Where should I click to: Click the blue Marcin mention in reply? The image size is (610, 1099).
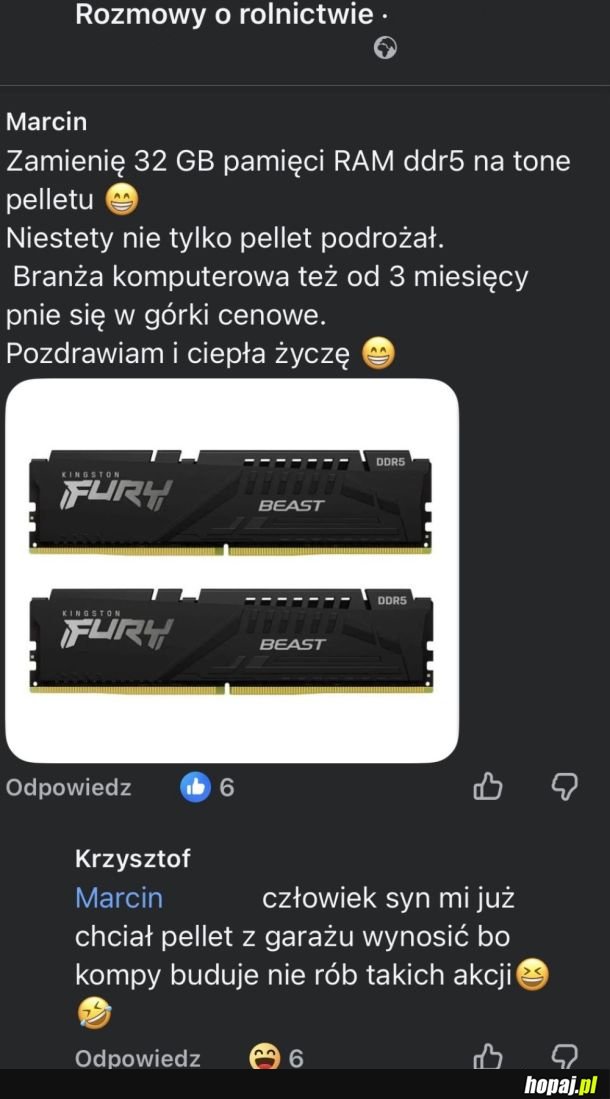coord(118,898)
